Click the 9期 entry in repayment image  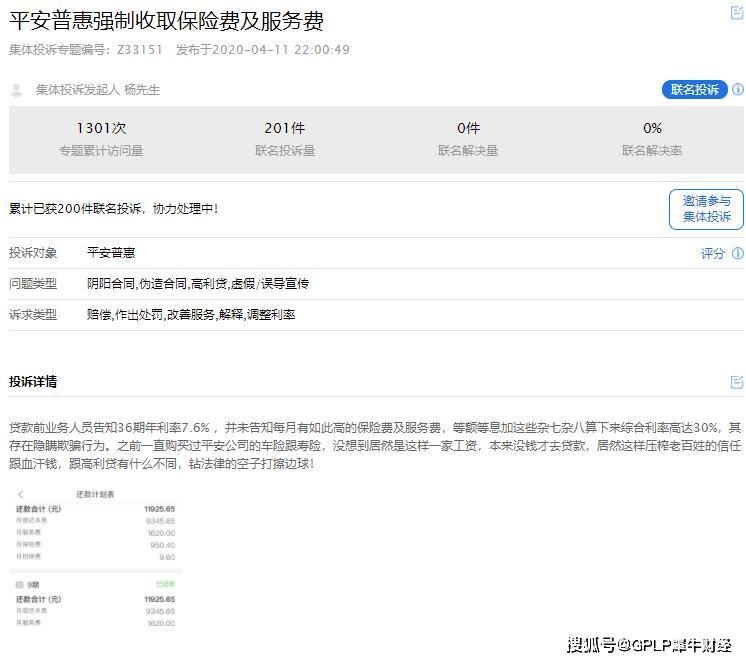coord(33,584)
